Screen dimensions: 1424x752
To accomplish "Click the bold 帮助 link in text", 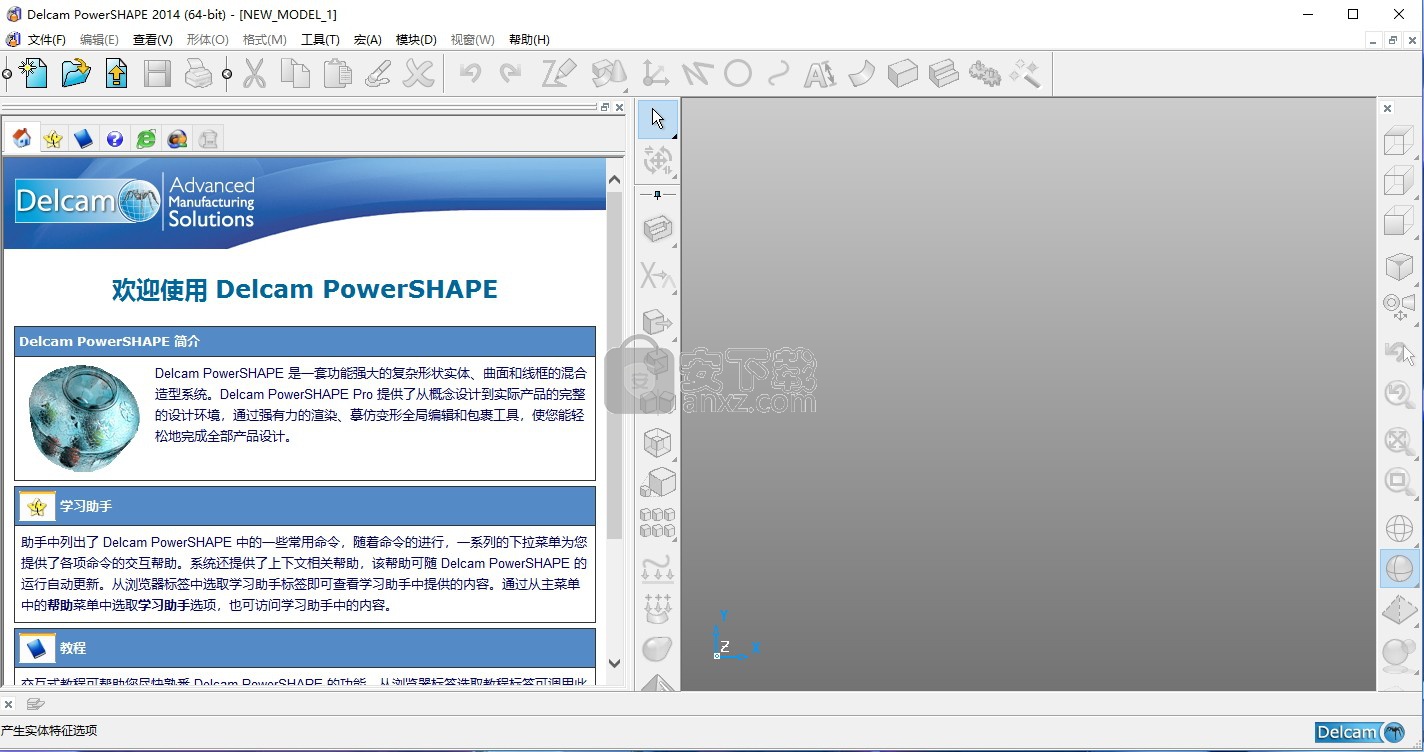I will point(60,605).
